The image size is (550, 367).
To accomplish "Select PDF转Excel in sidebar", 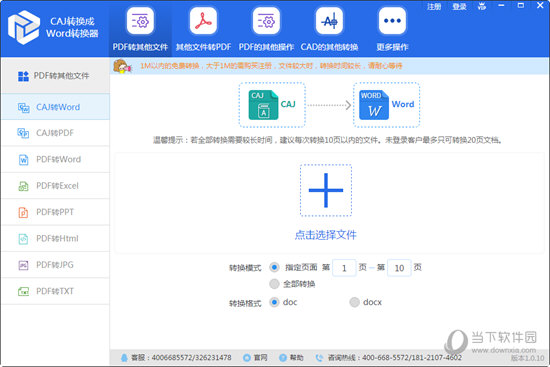I will click(x=55, y=186).
